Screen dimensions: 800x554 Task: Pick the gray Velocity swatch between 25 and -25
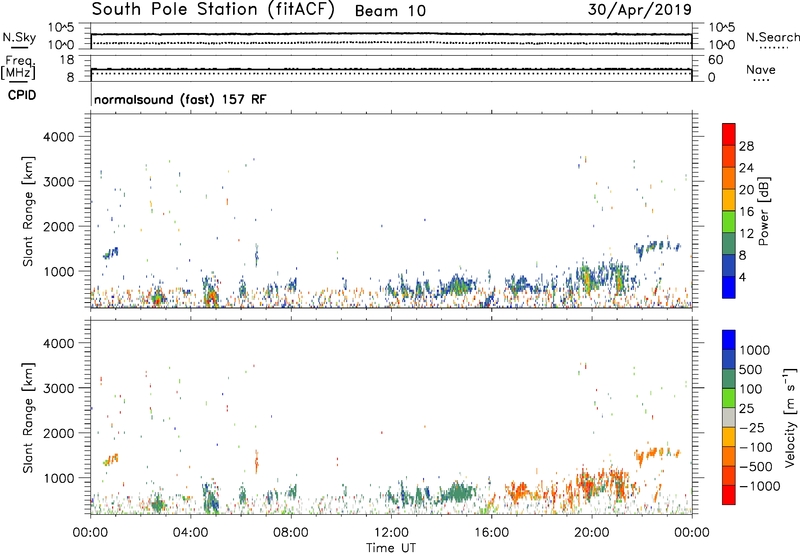729,418
